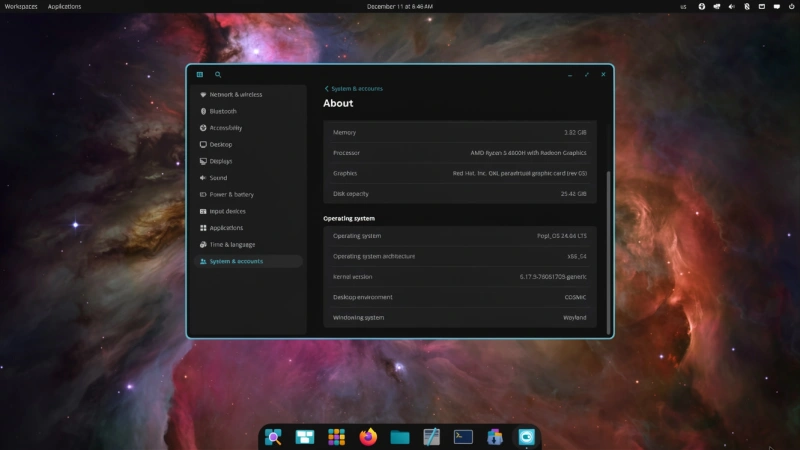Open the date and time panel
The width and height of the screenshot is (800, 450).
click(399, 6)
